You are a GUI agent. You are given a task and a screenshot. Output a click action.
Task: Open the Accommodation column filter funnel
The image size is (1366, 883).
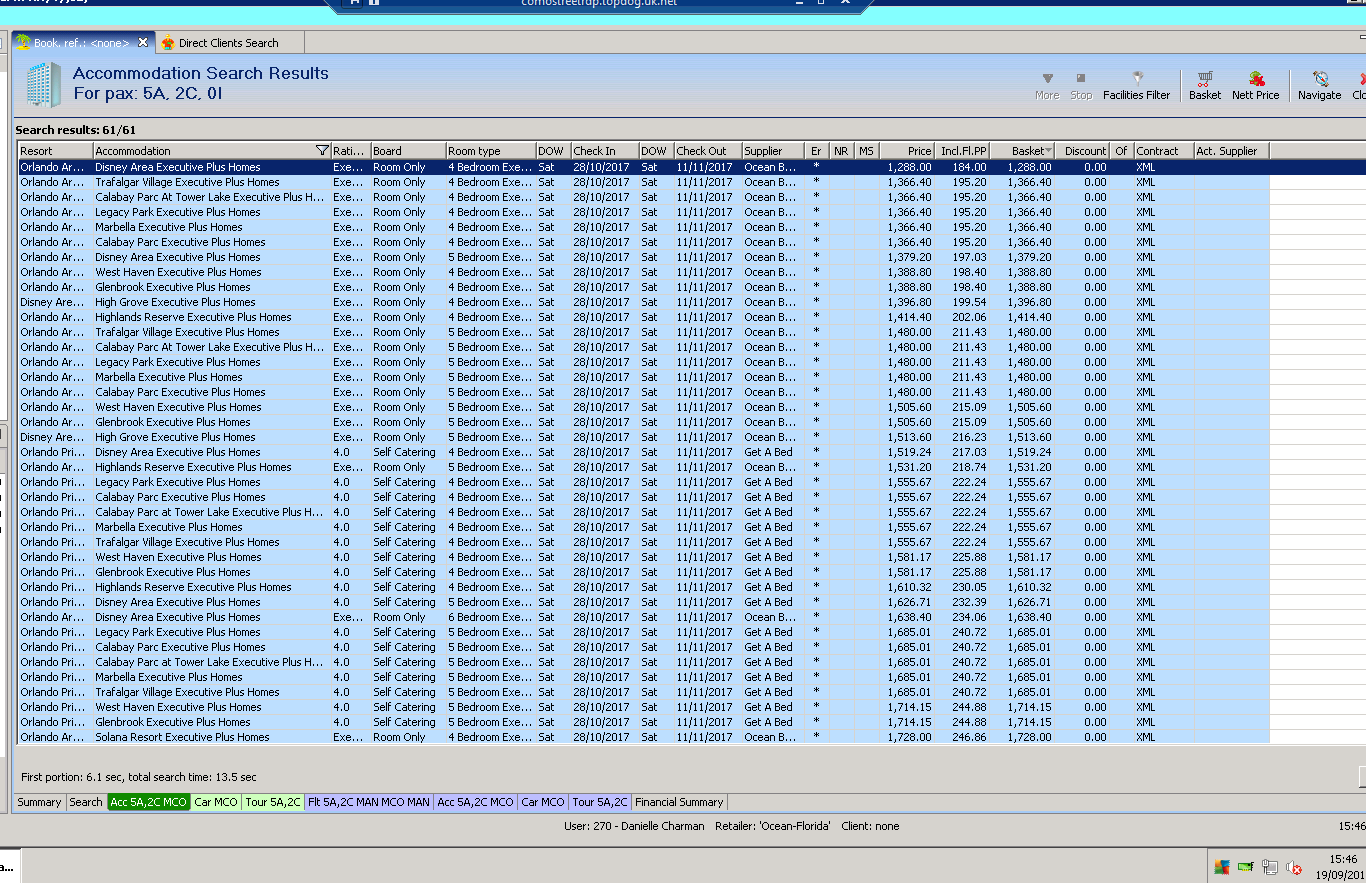(x=321, y=151)
